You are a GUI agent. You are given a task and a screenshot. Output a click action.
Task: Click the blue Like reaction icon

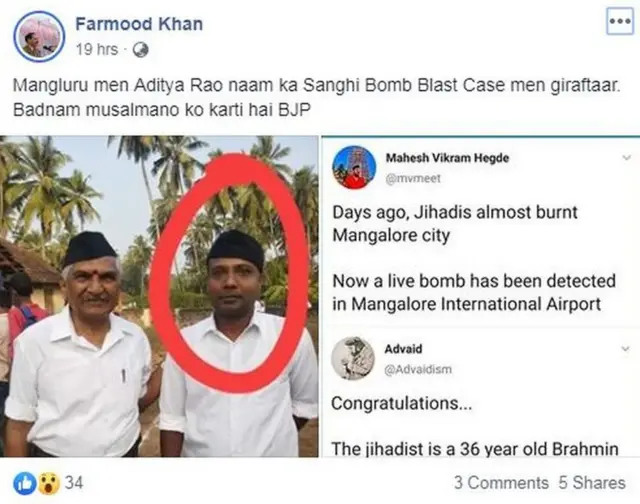tap(27, 482)
